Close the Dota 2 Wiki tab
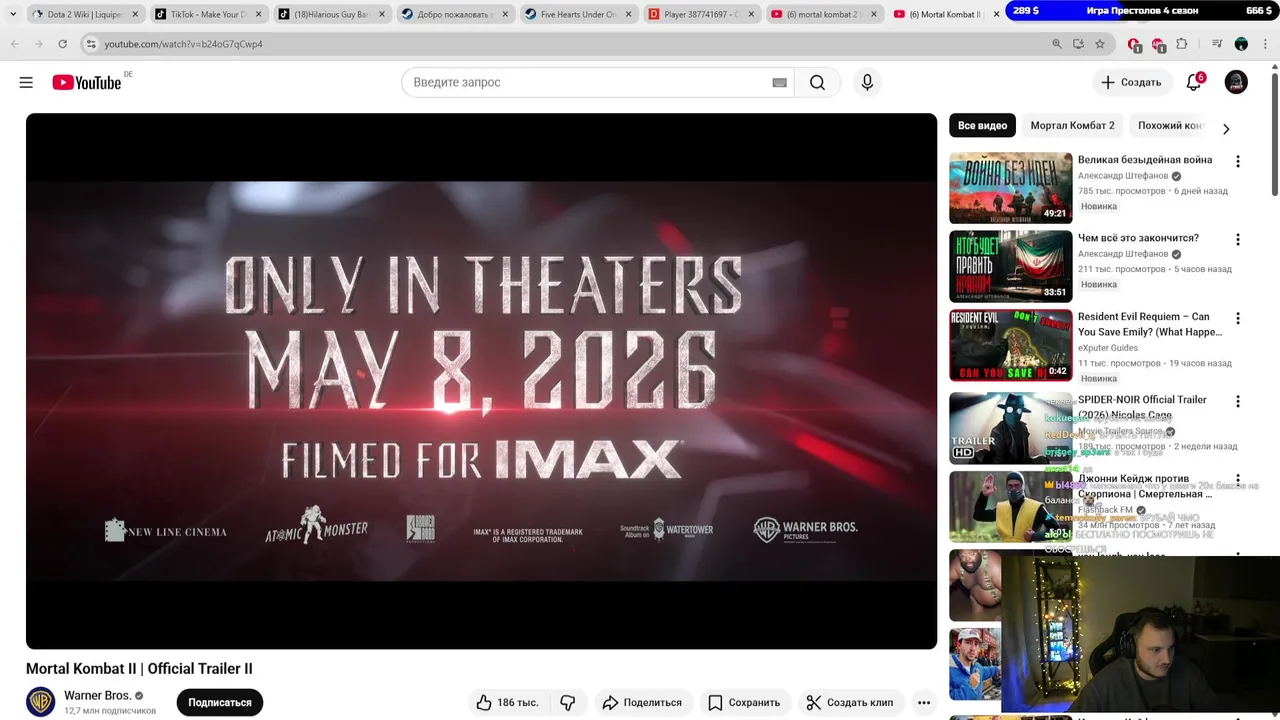1280x720 pixels. [x=135, y=14]
